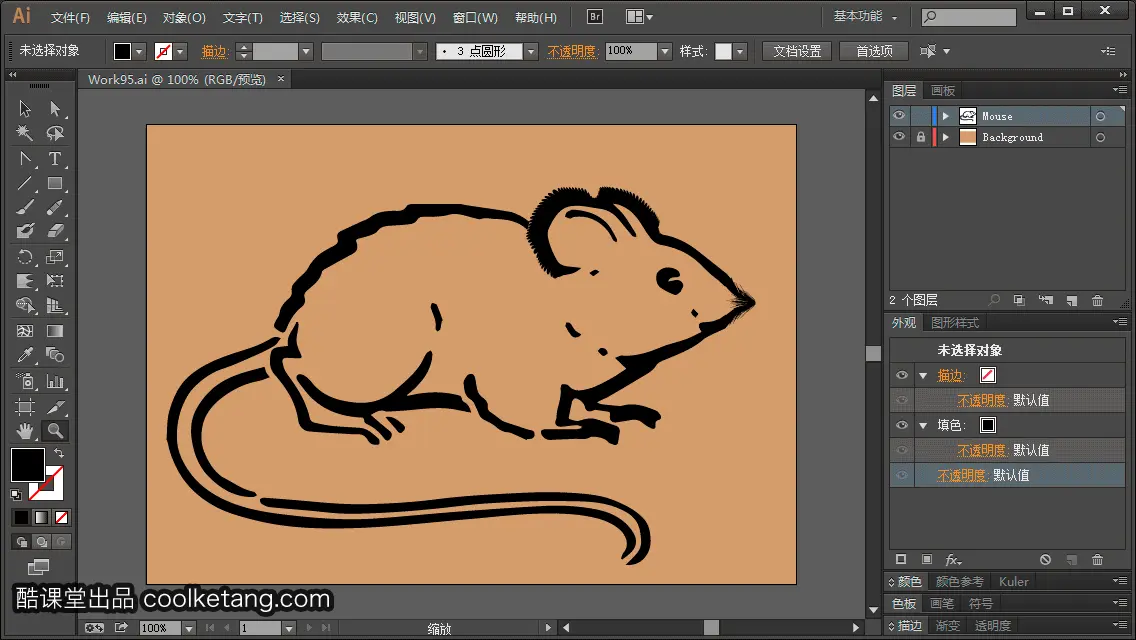This screenshot has width=1136, height=640.
Task: Select the Perspective Grid tool
Action: click(55, 306)
